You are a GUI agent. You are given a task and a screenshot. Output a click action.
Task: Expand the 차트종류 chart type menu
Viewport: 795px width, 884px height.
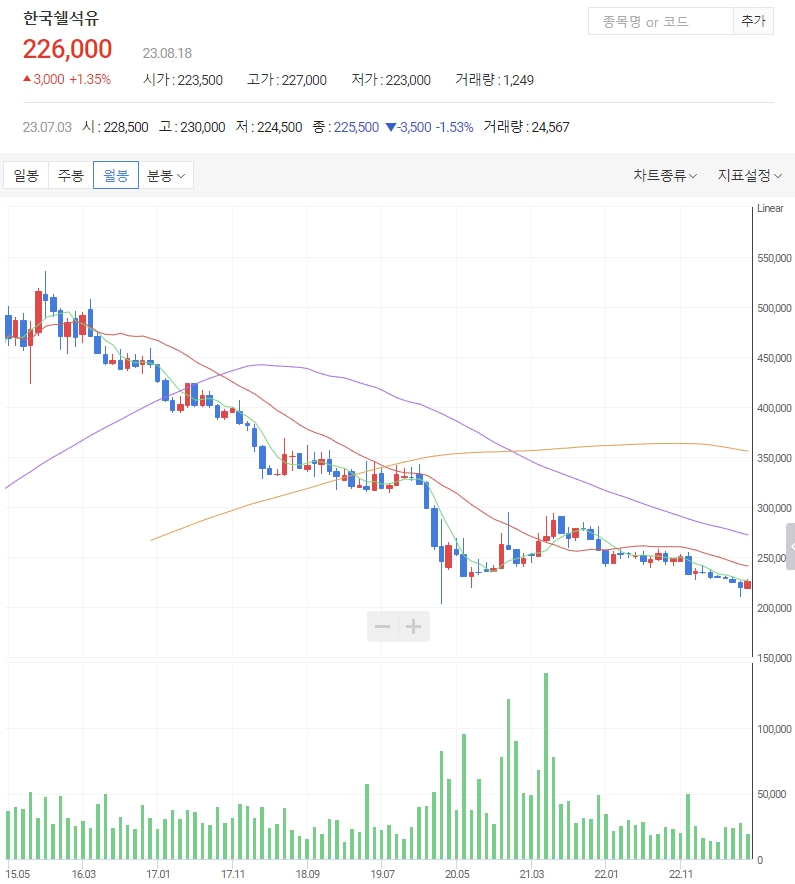click(665, 175)
